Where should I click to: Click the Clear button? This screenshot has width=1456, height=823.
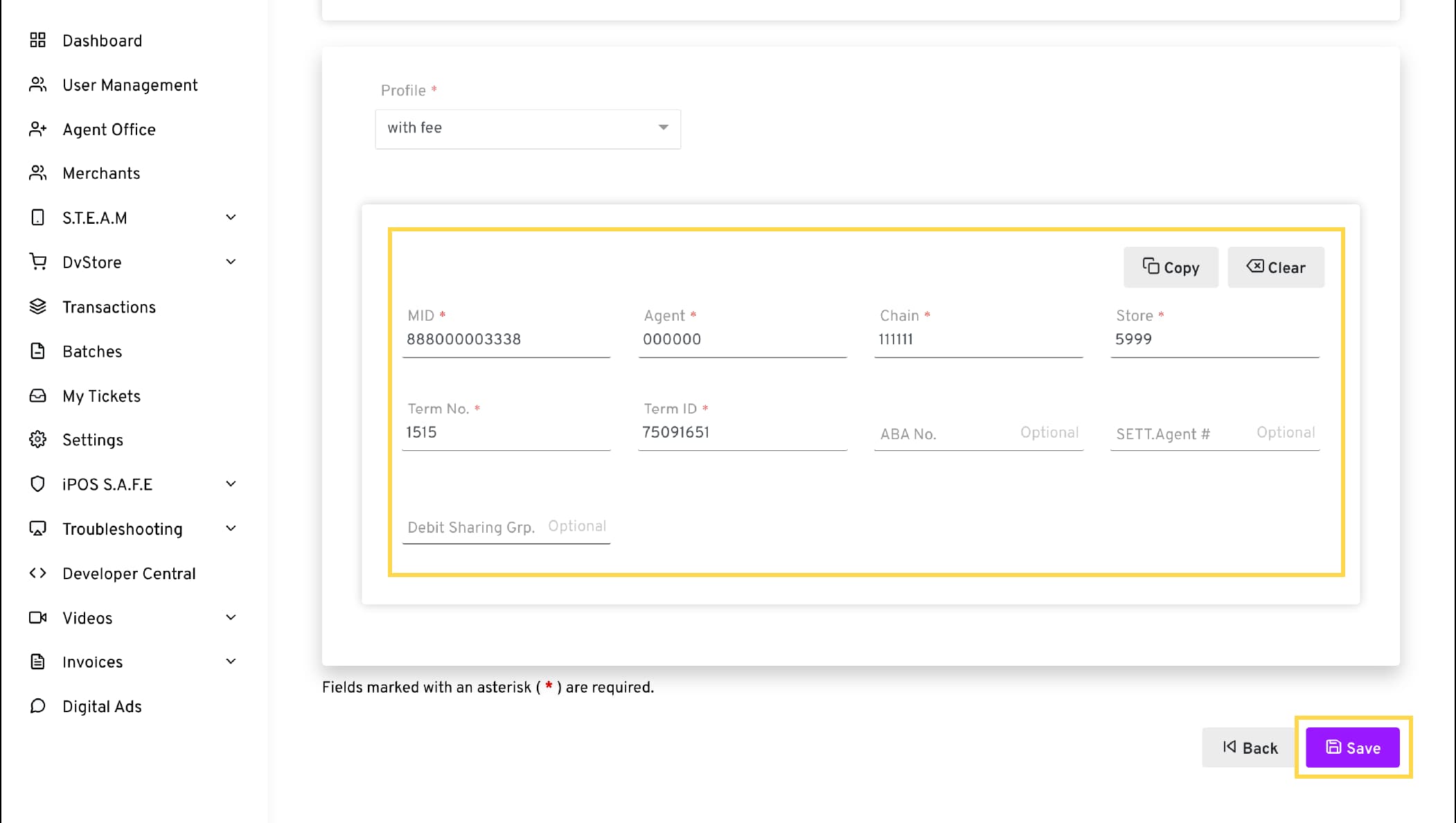tap(1276, 267)
